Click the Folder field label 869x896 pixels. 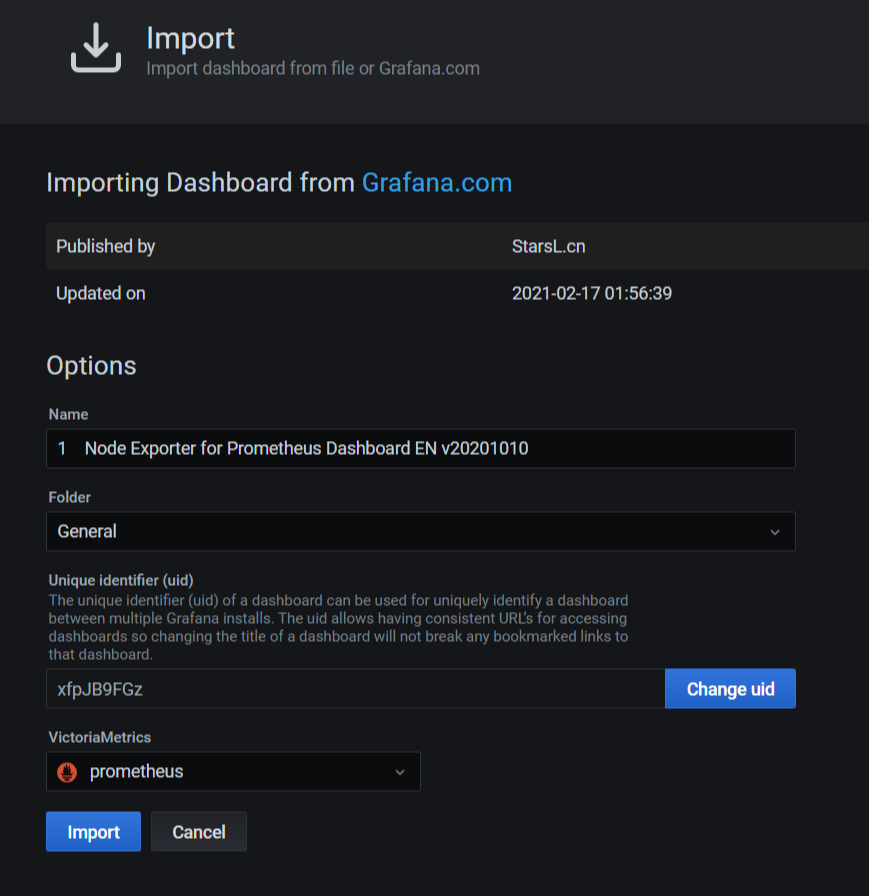(70, 497)
